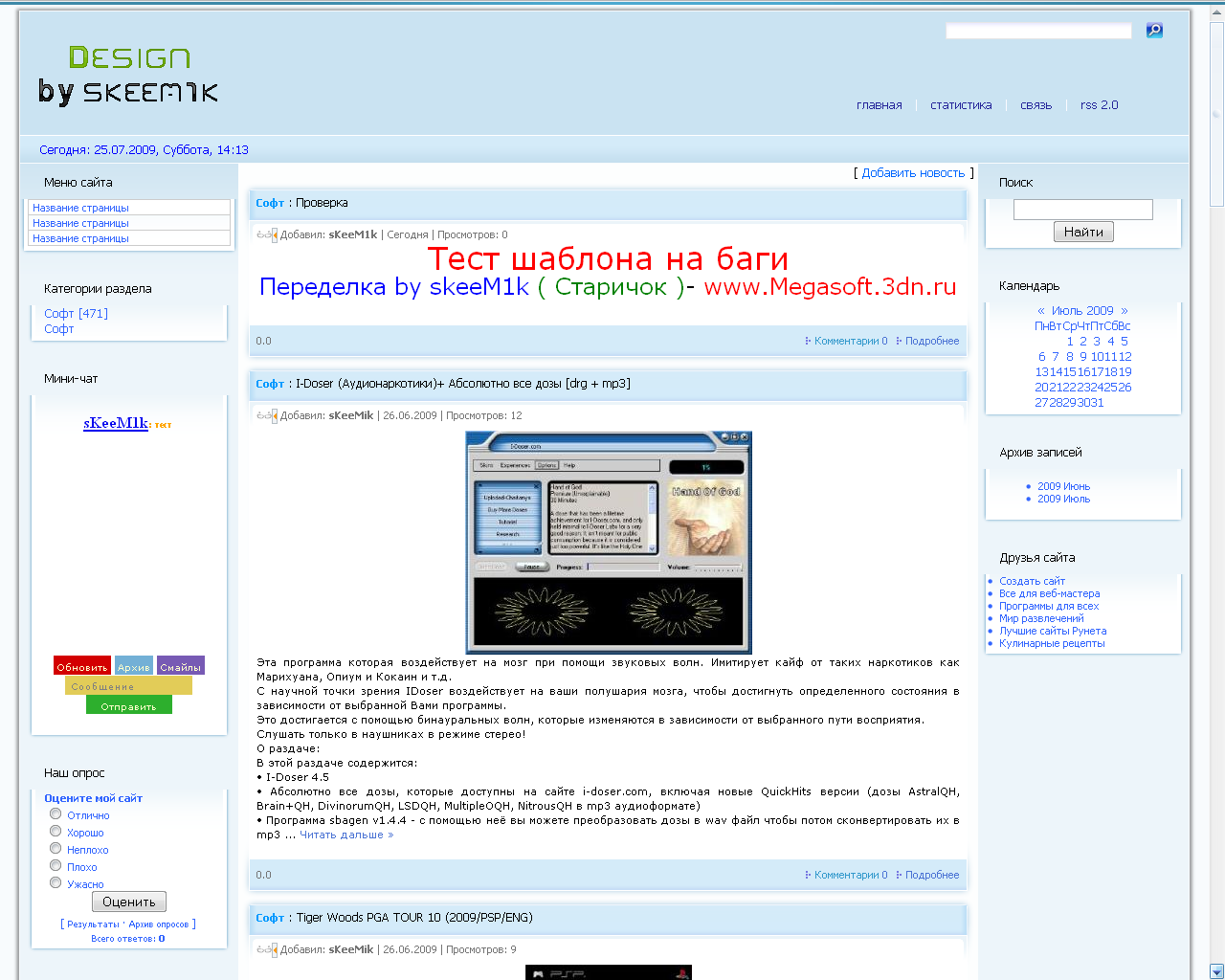1225x980 pixels.
Task: Click the Добавить новость link
Action: tap(913, 173)
